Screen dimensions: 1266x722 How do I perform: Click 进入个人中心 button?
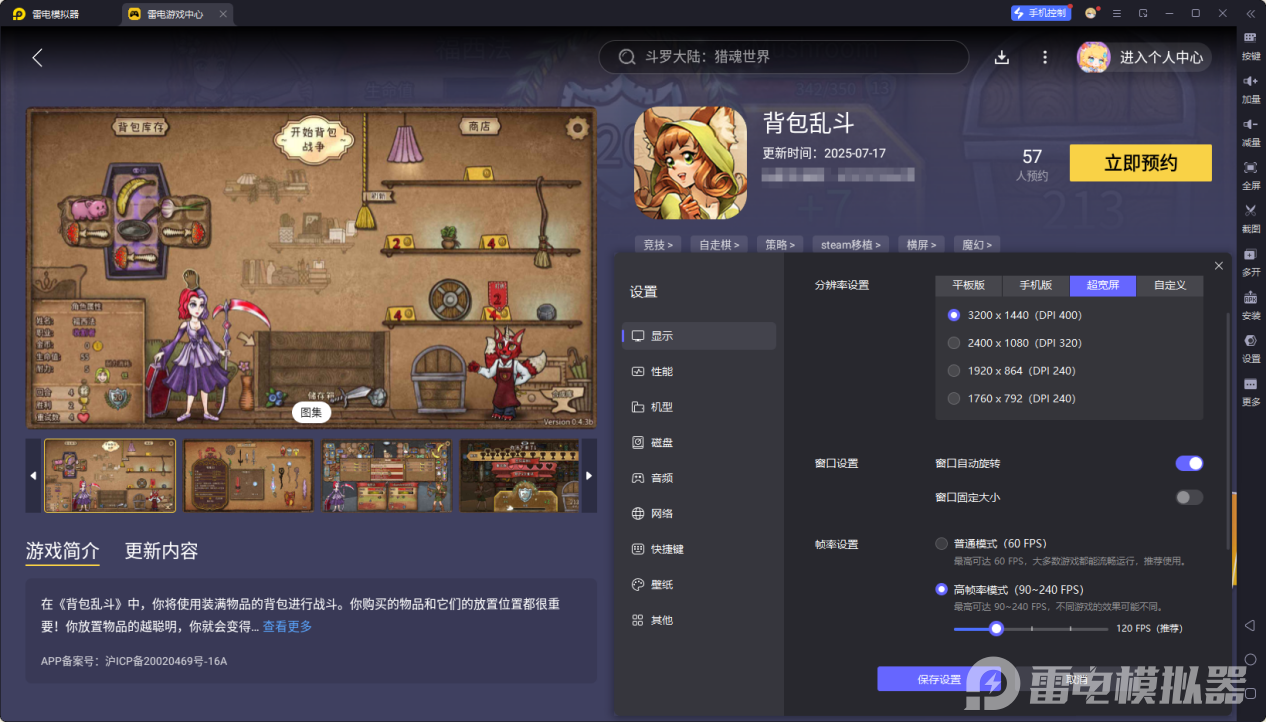[x=1144, y=57]
